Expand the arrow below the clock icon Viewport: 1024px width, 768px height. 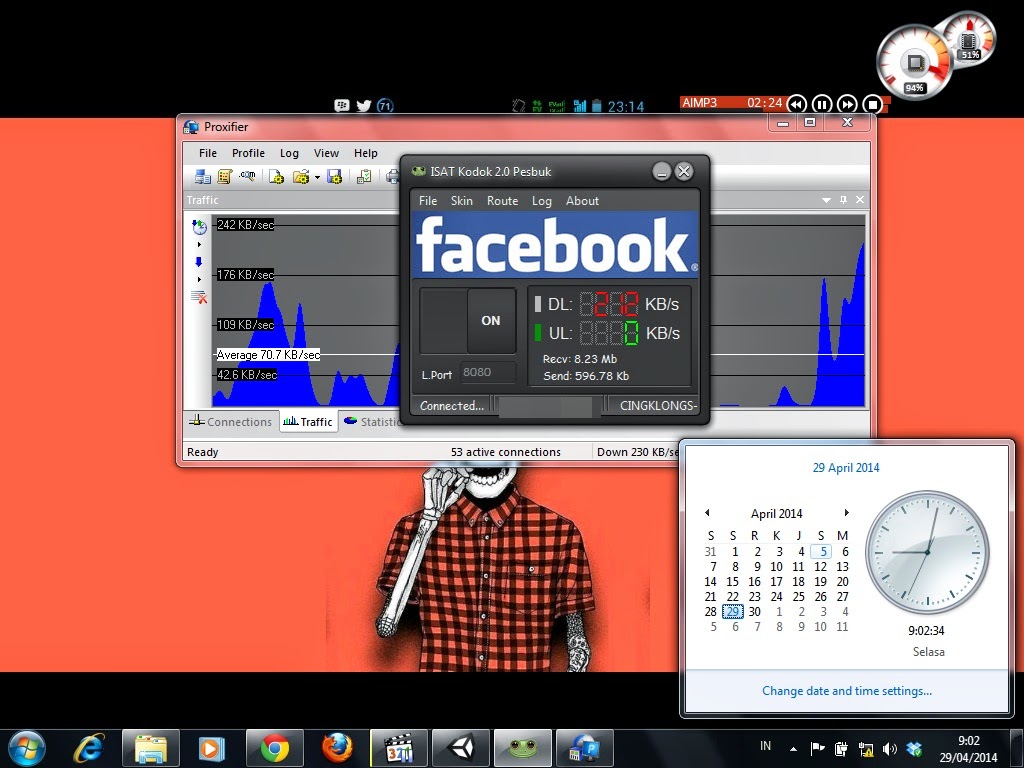(199, 244)
